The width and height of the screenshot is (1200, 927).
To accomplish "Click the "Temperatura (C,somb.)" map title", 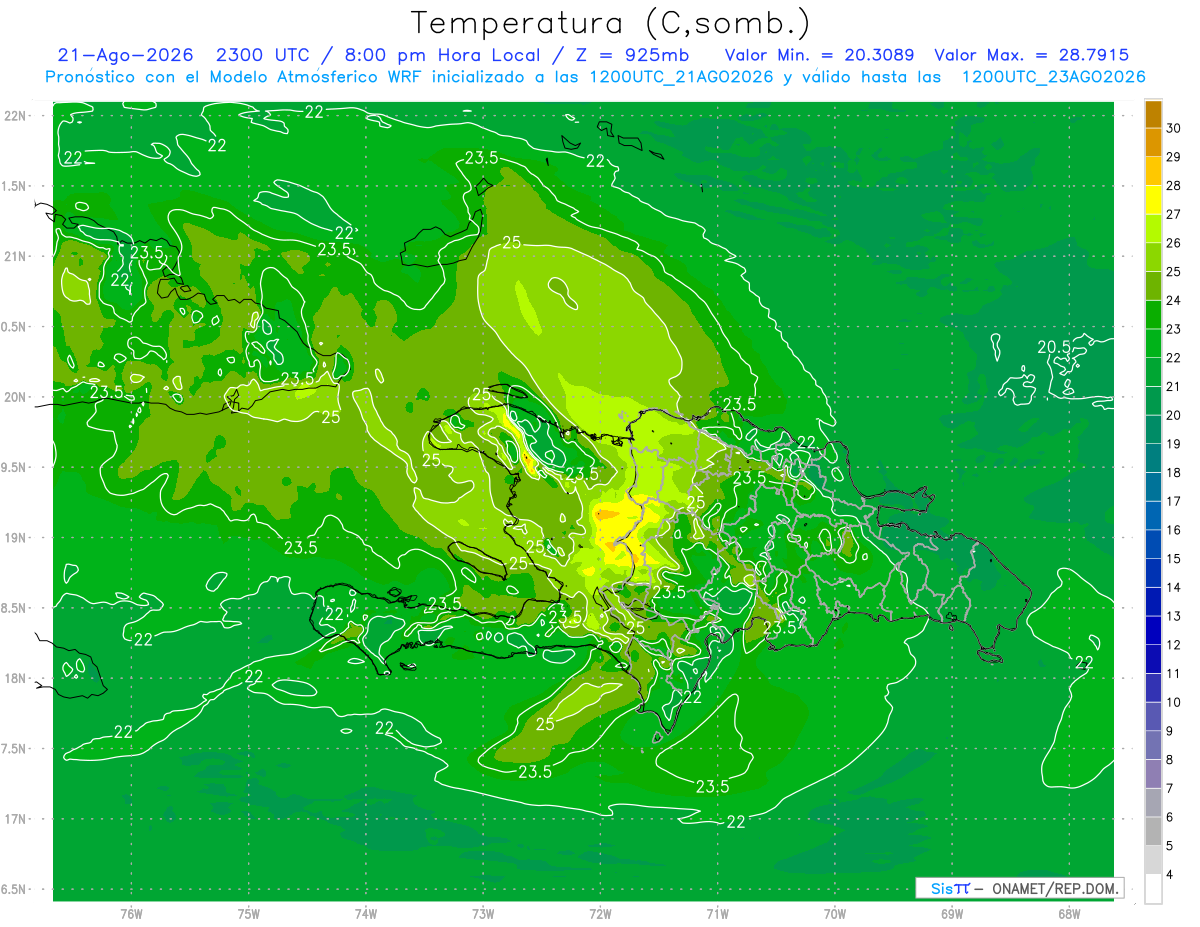I will tap(610, 22).
